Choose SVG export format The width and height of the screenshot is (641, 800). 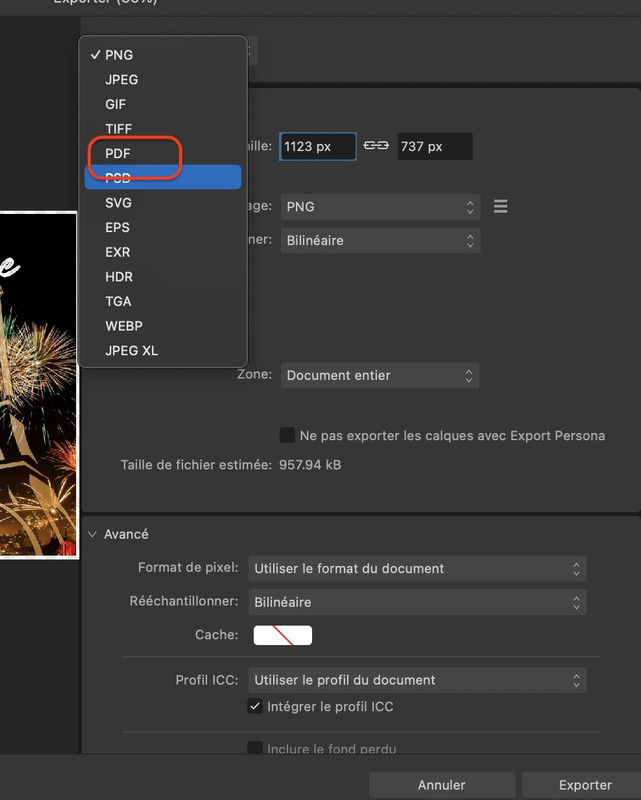click(x=163, y=203)
